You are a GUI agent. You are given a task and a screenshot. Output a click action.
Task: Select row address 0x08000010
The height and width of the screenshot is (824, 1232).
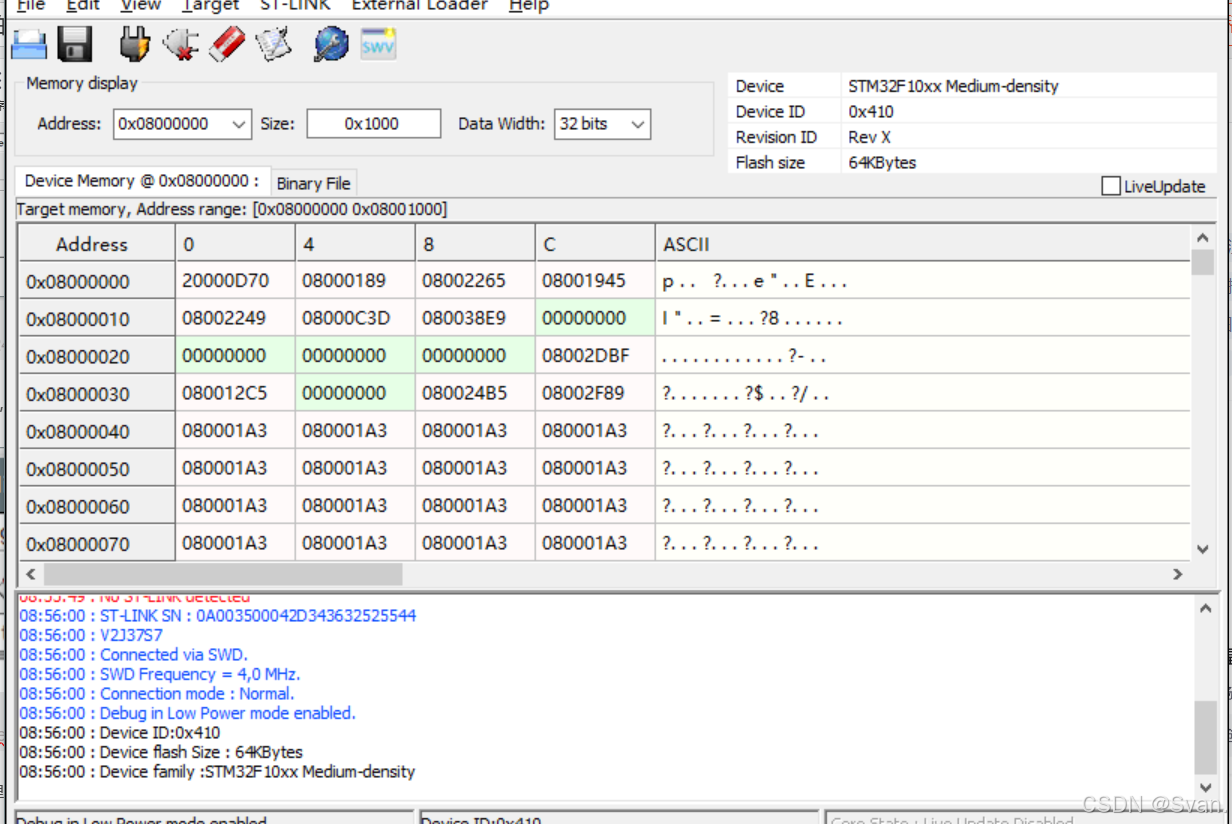(x=97, y=319)
